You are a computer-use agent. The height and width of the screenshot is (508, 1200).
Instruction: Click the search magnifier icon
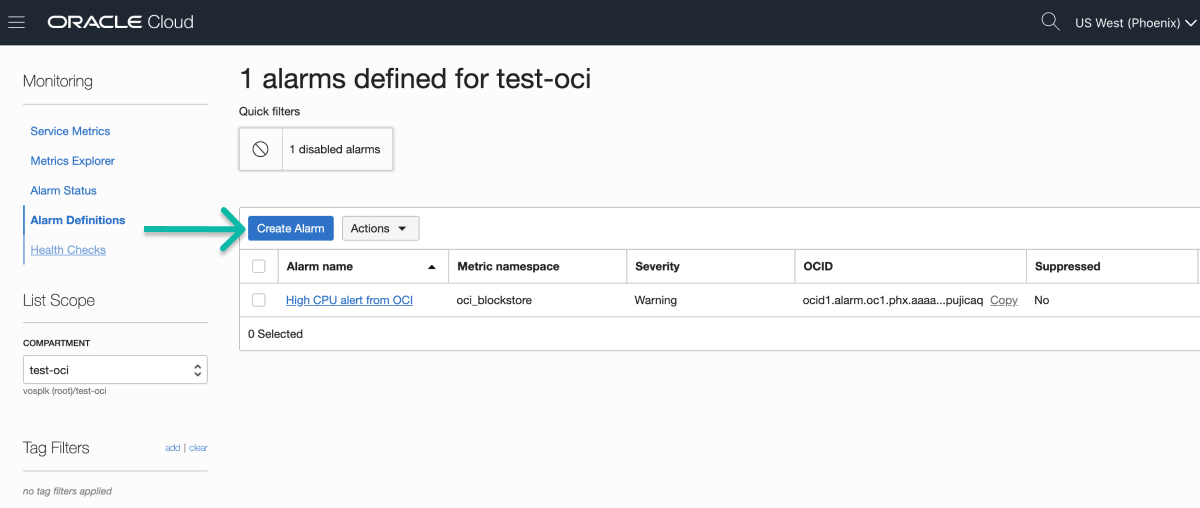(x=1050, y=21)
